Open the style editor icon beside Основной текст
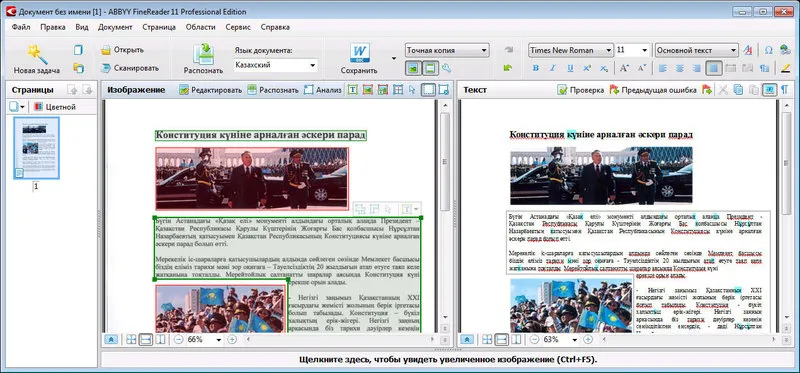800x373 pixels. pos(748,50)
